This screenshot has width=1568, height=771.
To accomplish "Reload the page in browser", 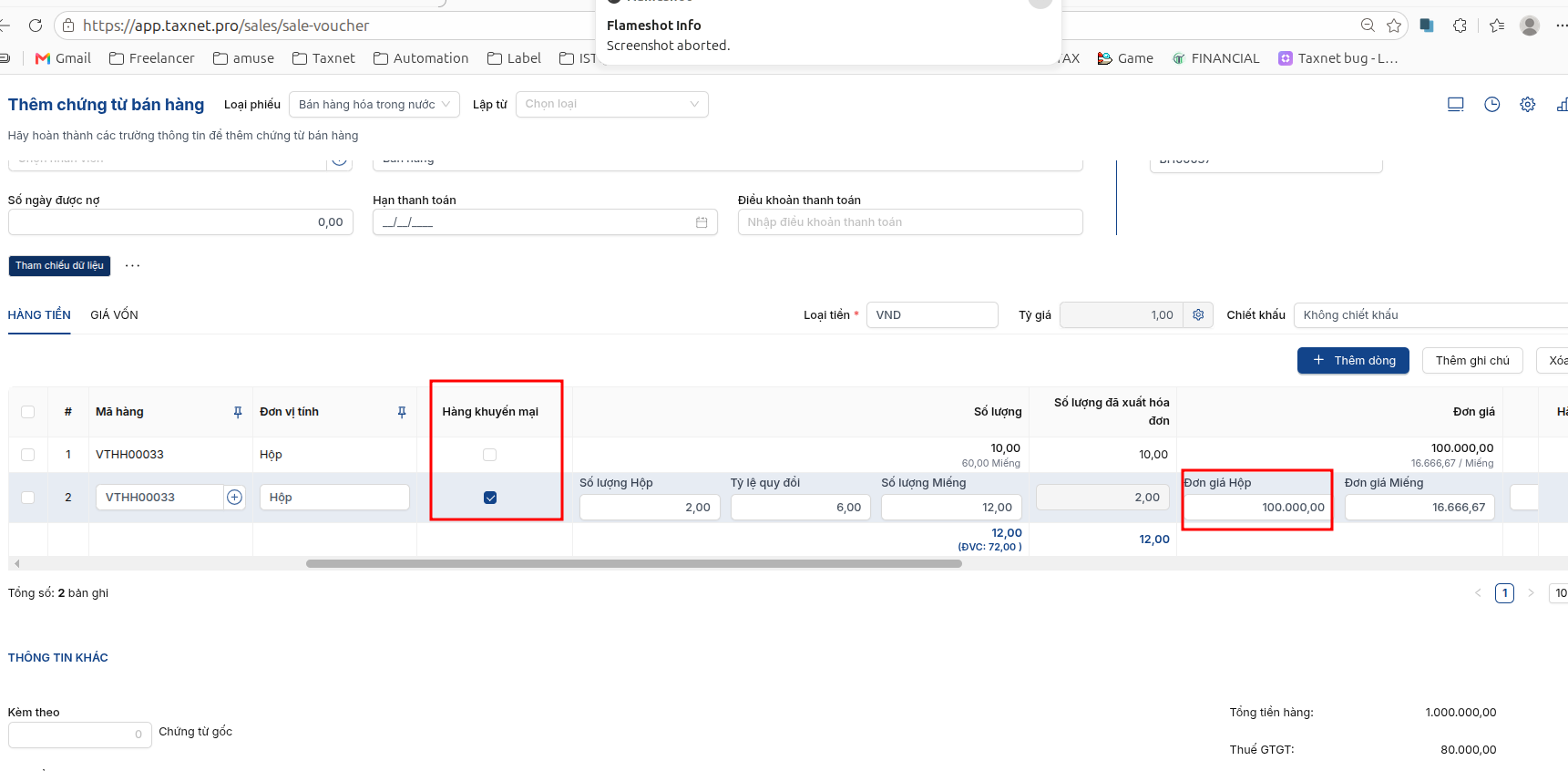I will pyautogui.click(x=36, y=26).
